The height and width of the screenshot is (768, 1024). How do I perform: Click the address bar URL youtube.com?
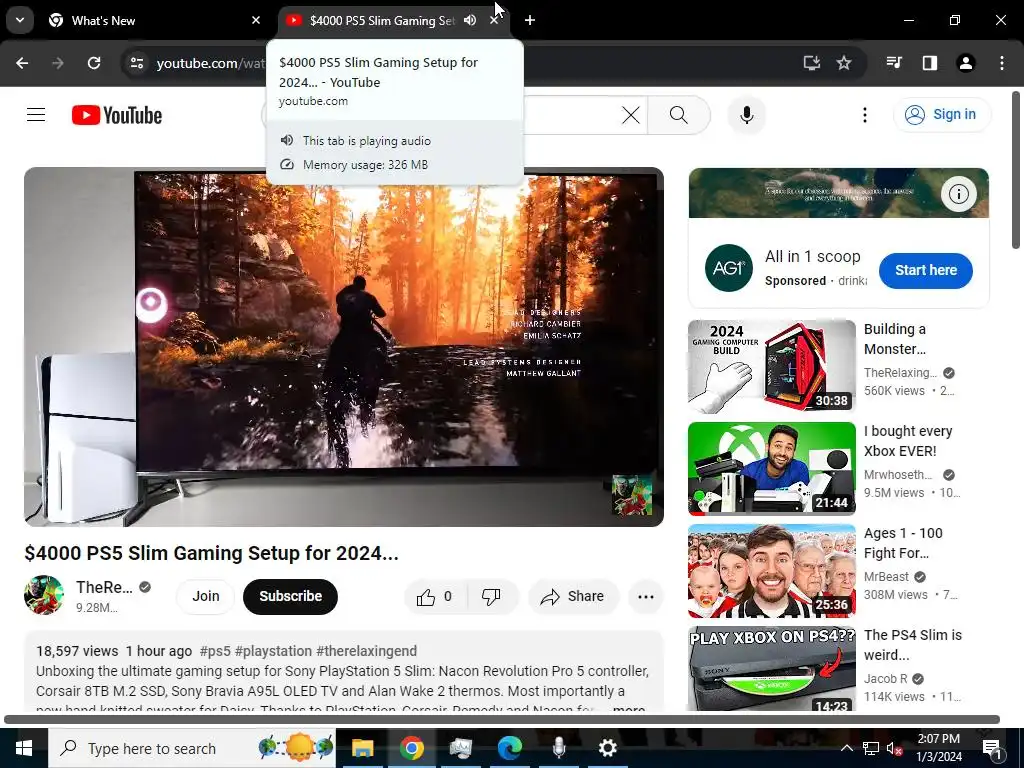pyautogui.click(x=210, y=63)
